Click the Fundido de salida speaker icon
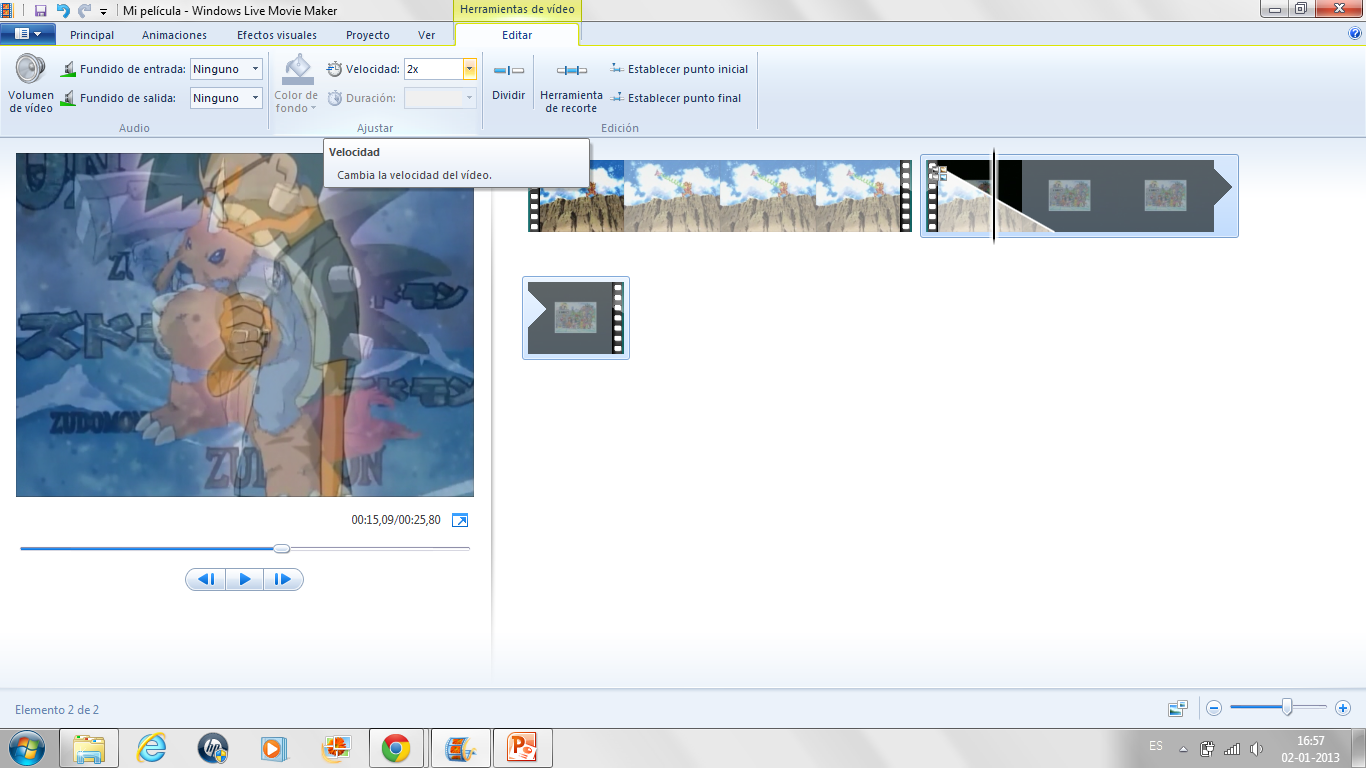The width and height of the screenshot is (1366, 768). pos(68,98)
